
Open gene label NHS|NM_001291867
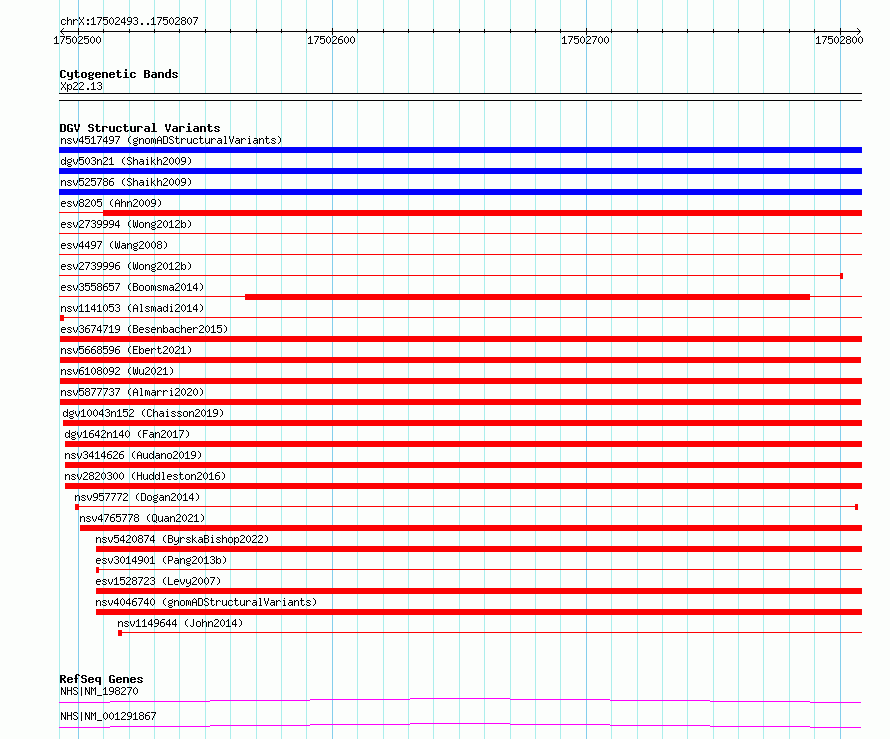(108, 716)
